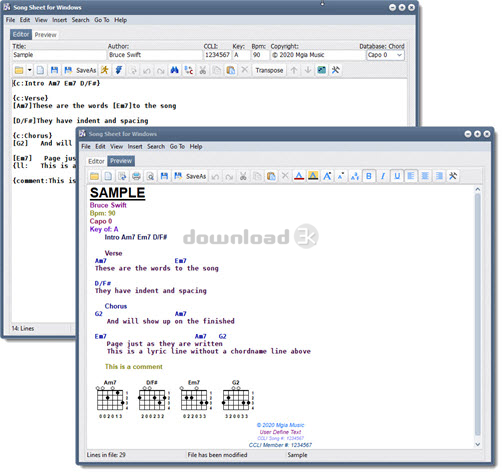The width and height of the screenshot is (502, 473).
Task: Click the open folder icon in Preview window toolbar
Action: coord(94,176)
